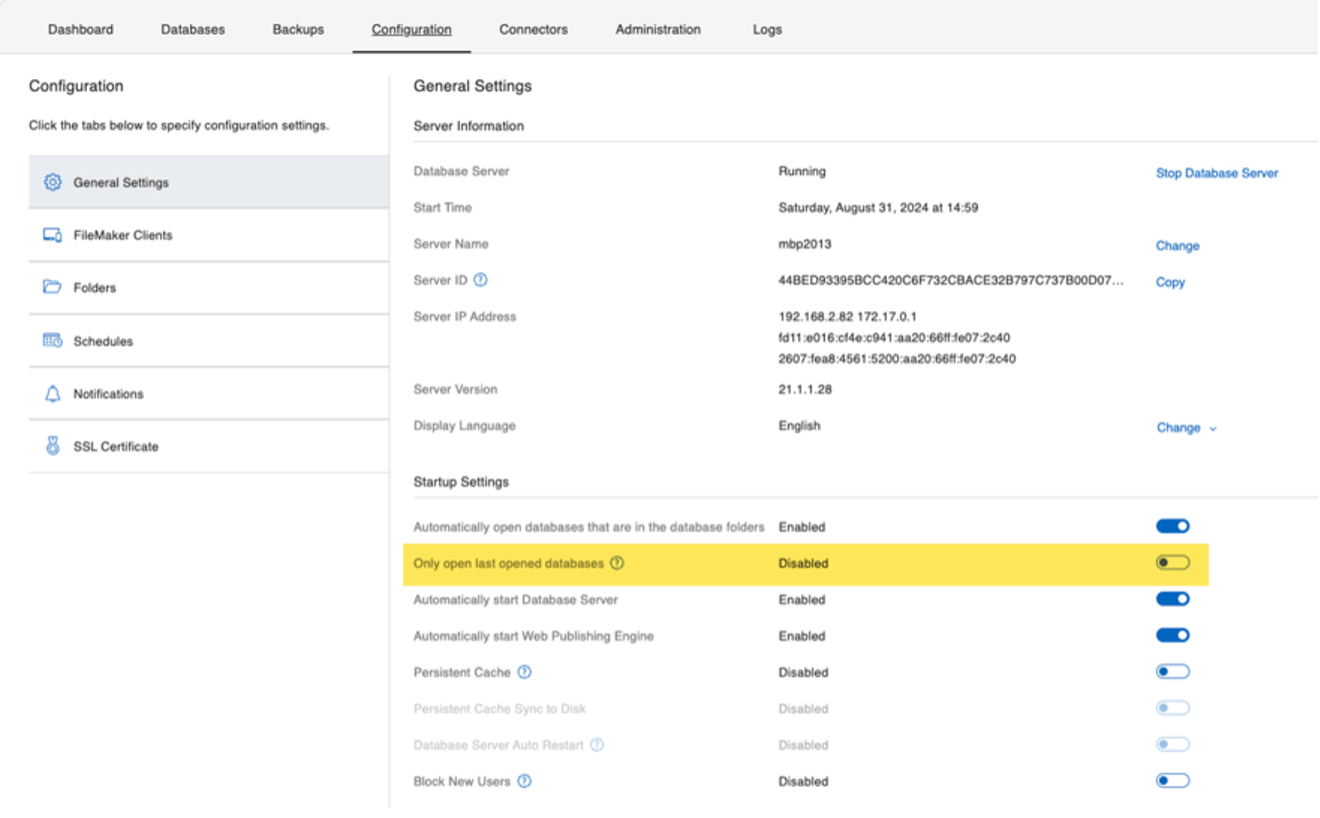Open the Schedules settings section
The width and height of the screenshot is (1320, 818).
tap(209, 341)
